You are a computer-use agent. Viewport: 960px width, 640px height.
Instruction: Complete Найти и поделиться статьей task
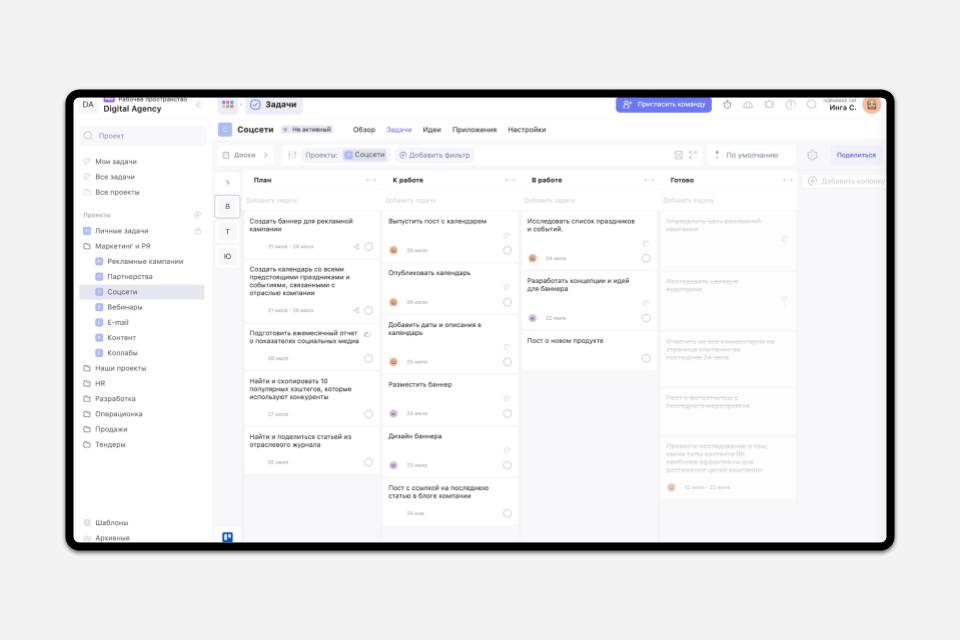(x=369, y=462)
